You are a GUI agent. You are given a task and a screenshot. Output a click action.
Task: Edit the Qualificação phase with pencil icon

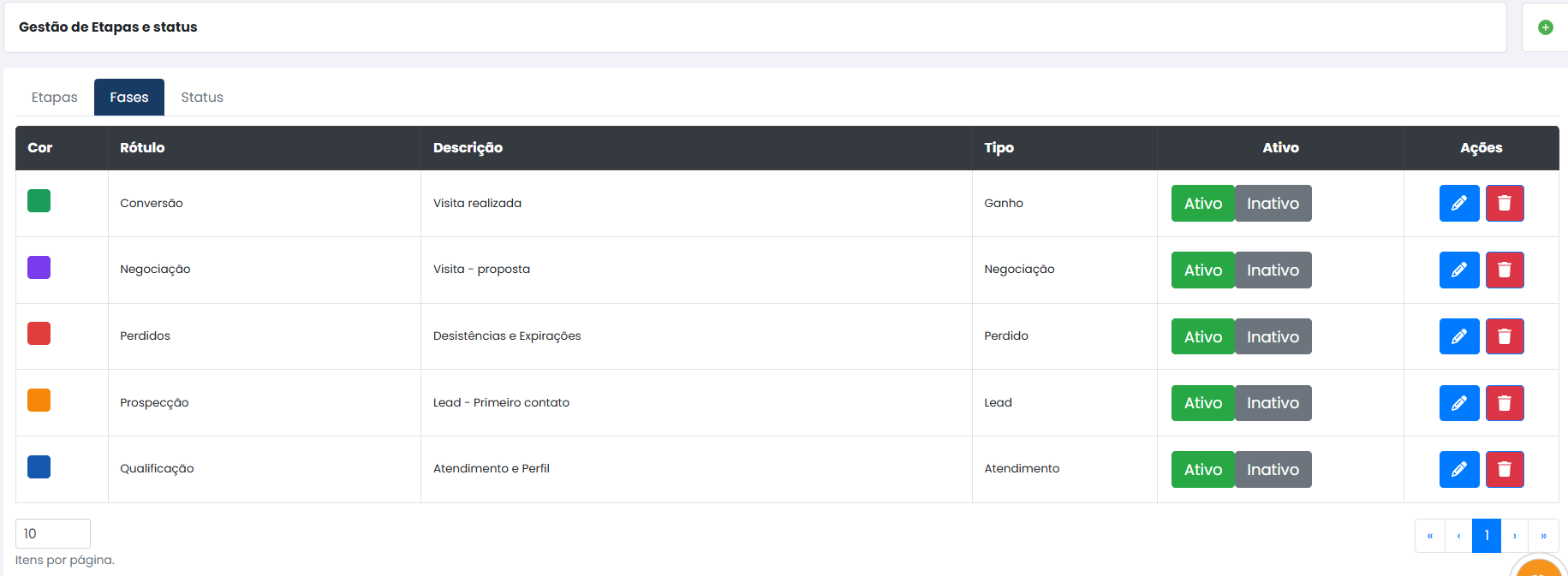(x=1459, y=469)
